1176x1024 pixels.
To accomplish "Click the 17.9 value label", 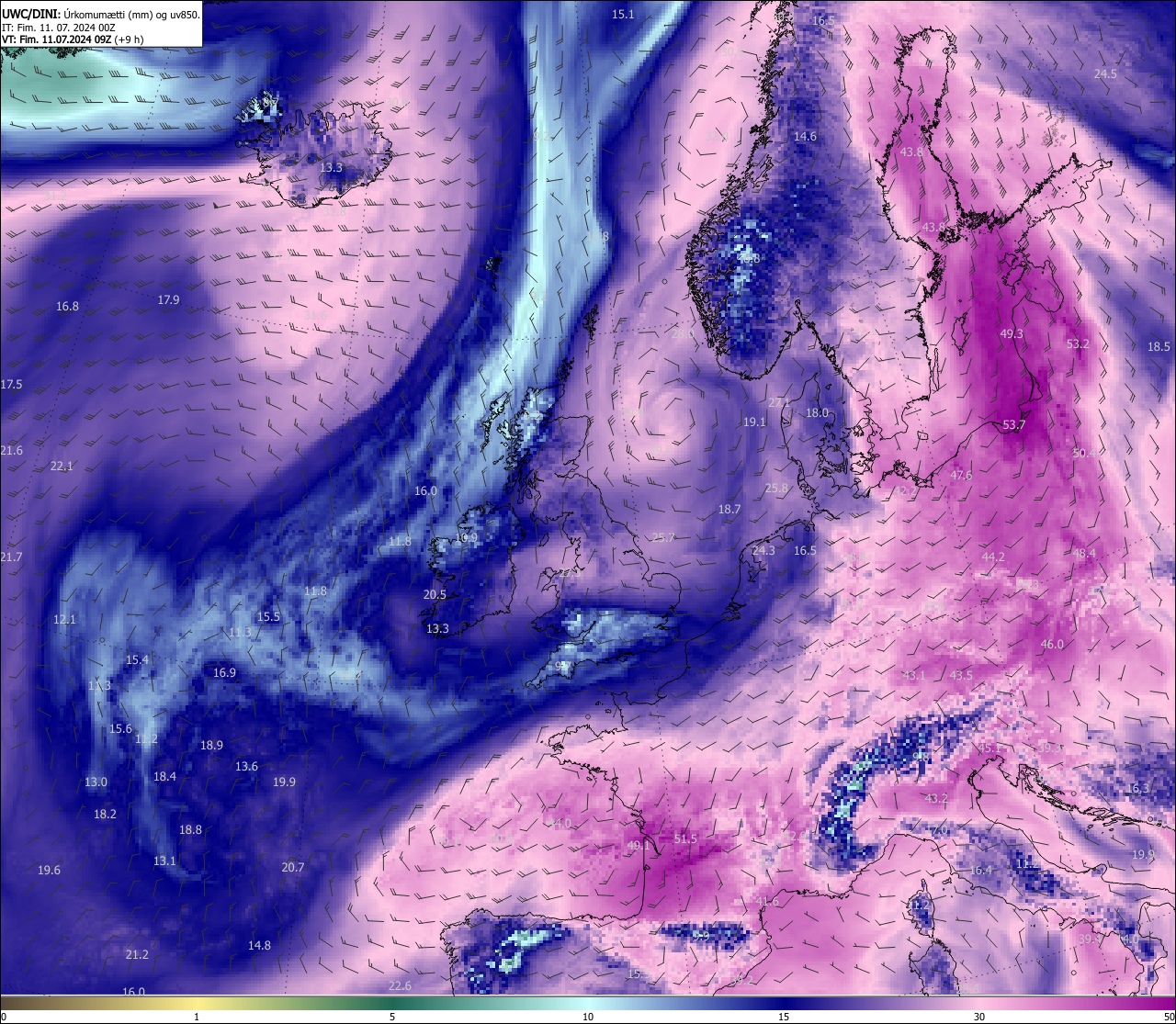I will 168,299.
